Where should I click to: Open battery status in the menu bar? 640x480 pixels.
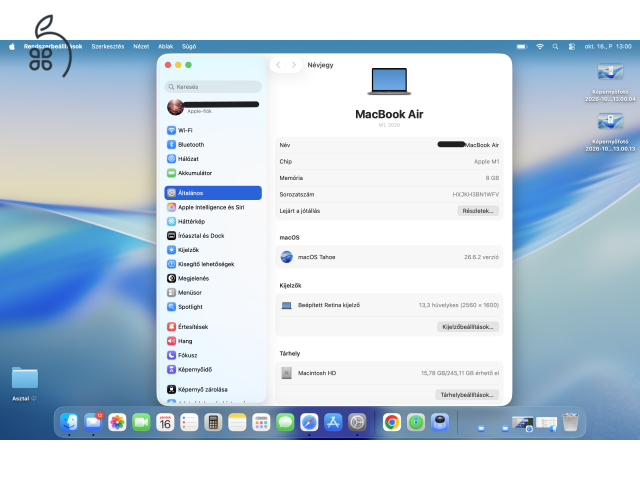[x=522, y=47]
